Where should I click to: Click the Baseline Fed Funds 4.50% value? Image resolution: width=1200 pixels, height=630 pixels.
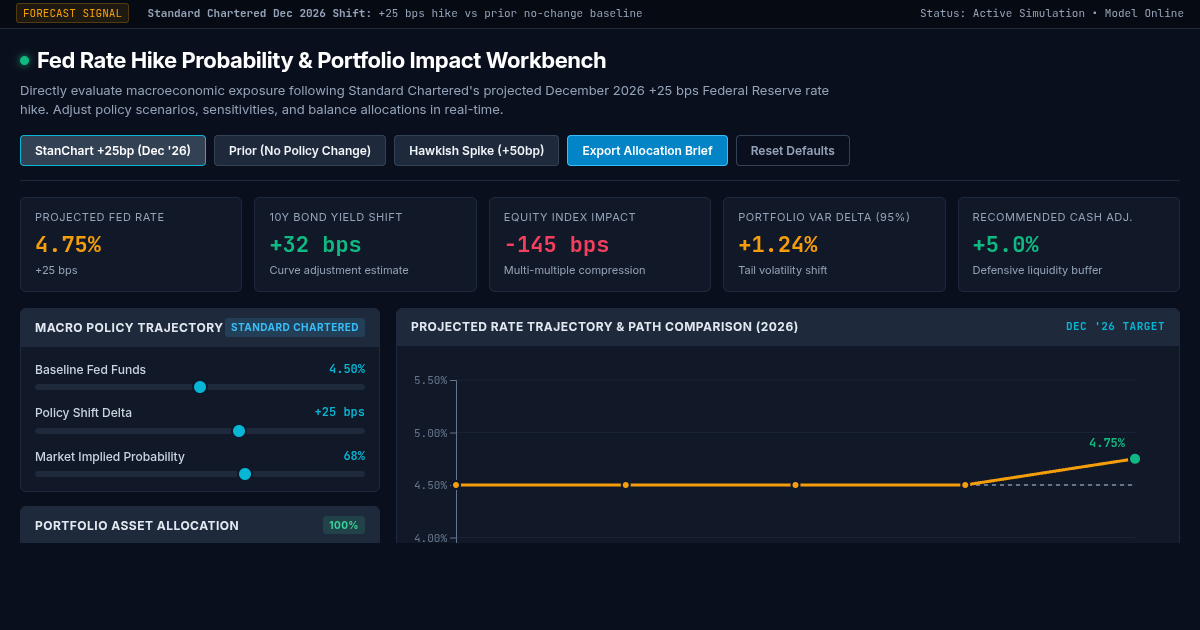point(347,369)
